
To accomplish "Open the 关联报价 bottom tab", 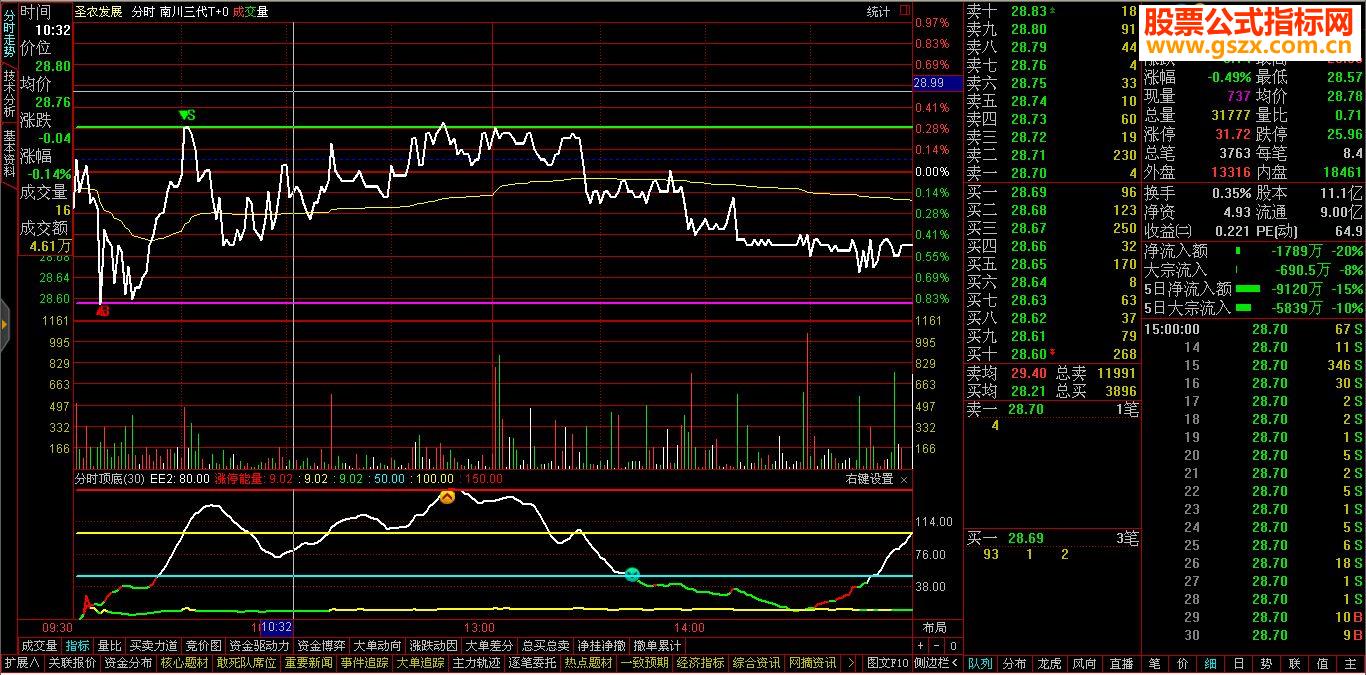I will click(x=72, y=663).
